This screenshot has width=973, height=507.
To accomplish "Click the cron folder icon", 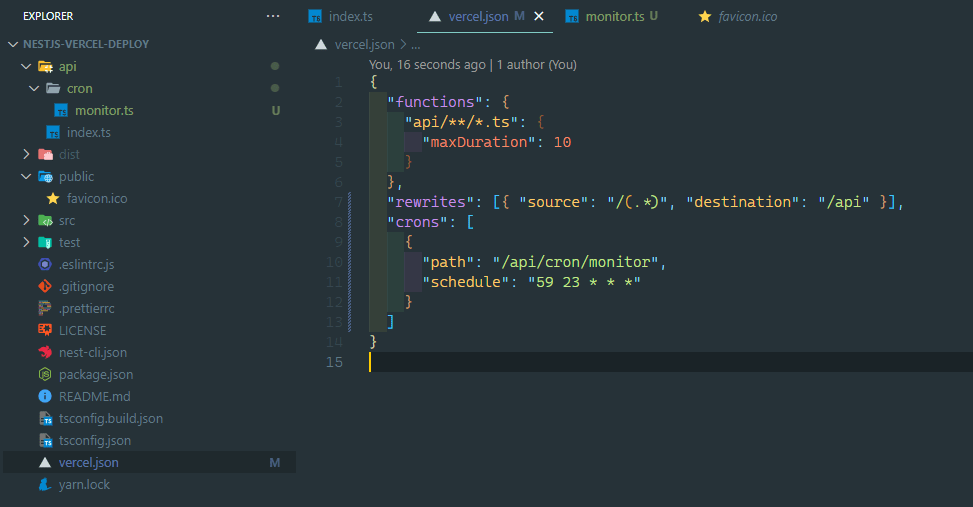I will [x=53, y=88].
